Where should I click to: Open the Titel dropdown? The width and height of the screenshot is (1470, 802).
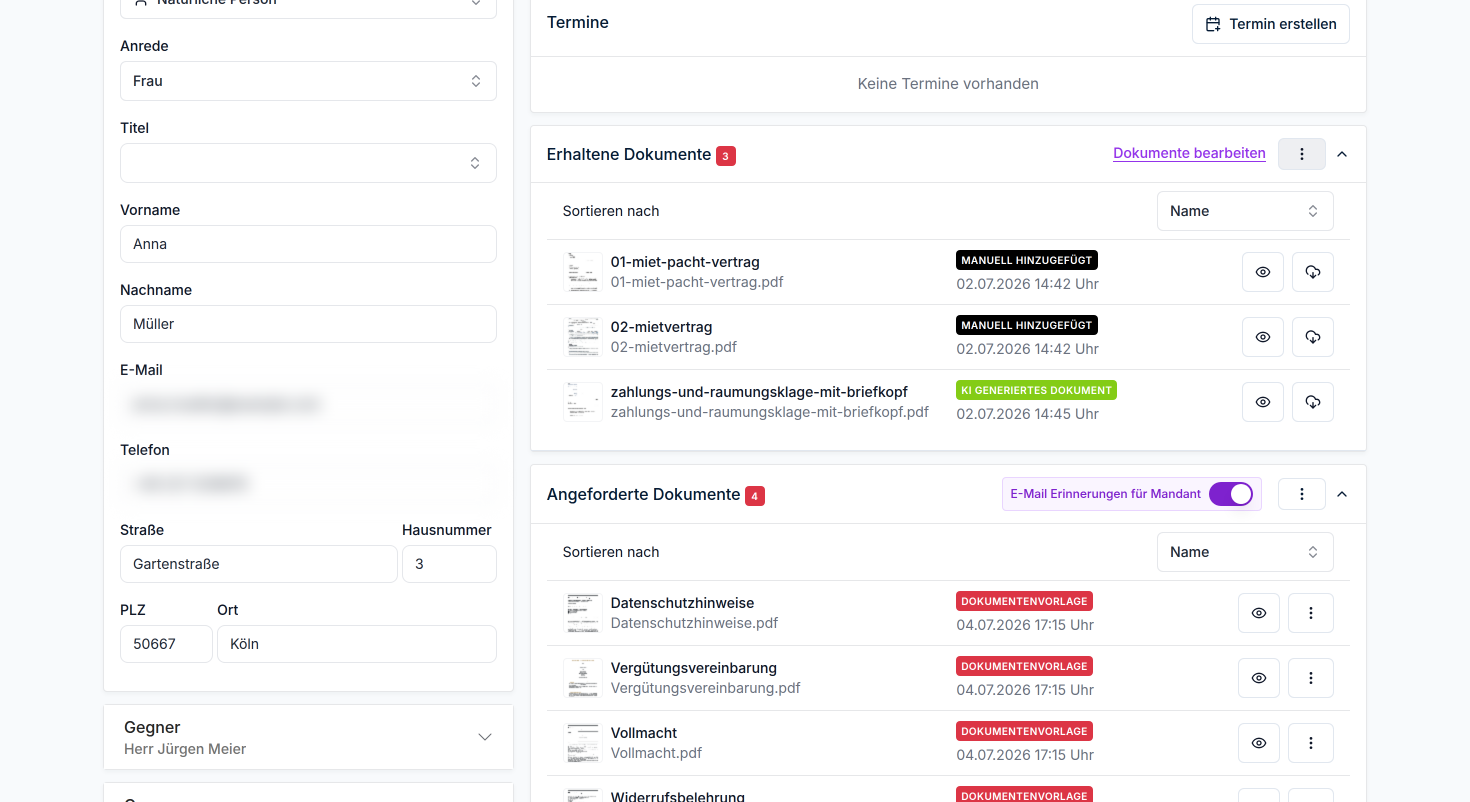coord(308,163)
